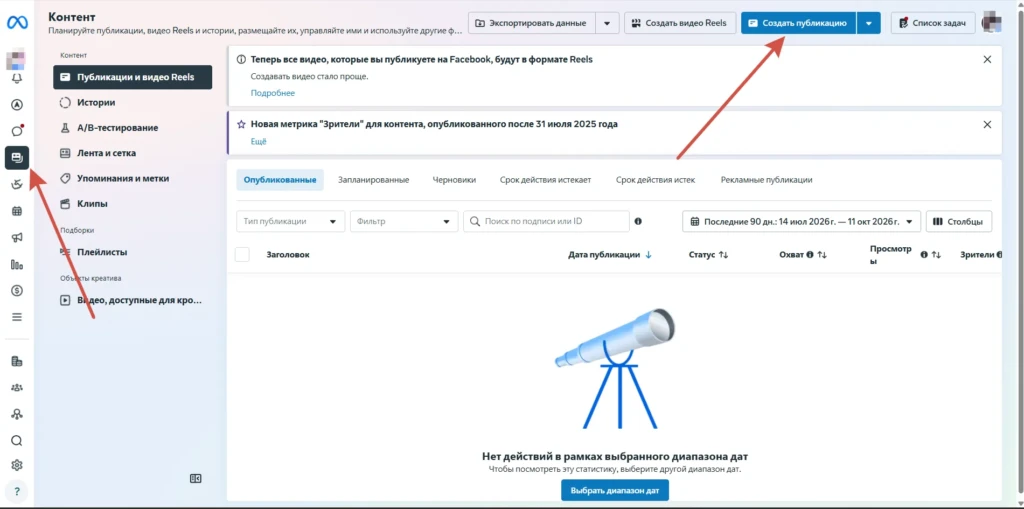
Task: Switch to Срок действия истекает tab
Action: tap(545, 180)
